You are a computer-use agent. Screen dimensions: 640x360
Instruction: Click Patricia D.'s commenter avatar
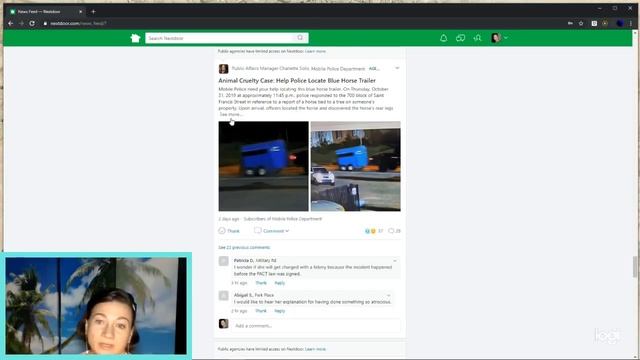tap(223, 261)
